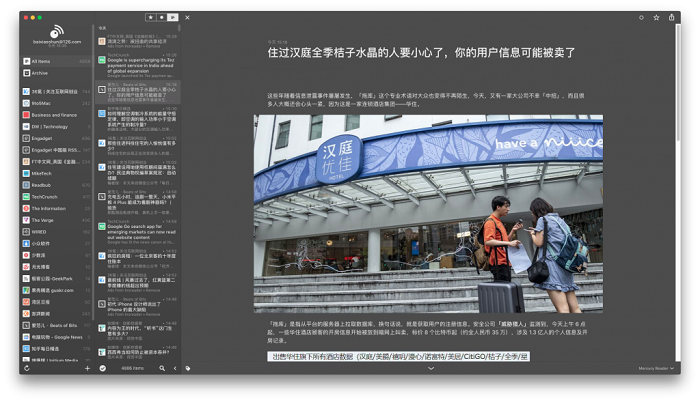Click the guokr.com feed icon
Image resolution: width=700 pixels, height=402 pixels.
[x=26, y=290]
